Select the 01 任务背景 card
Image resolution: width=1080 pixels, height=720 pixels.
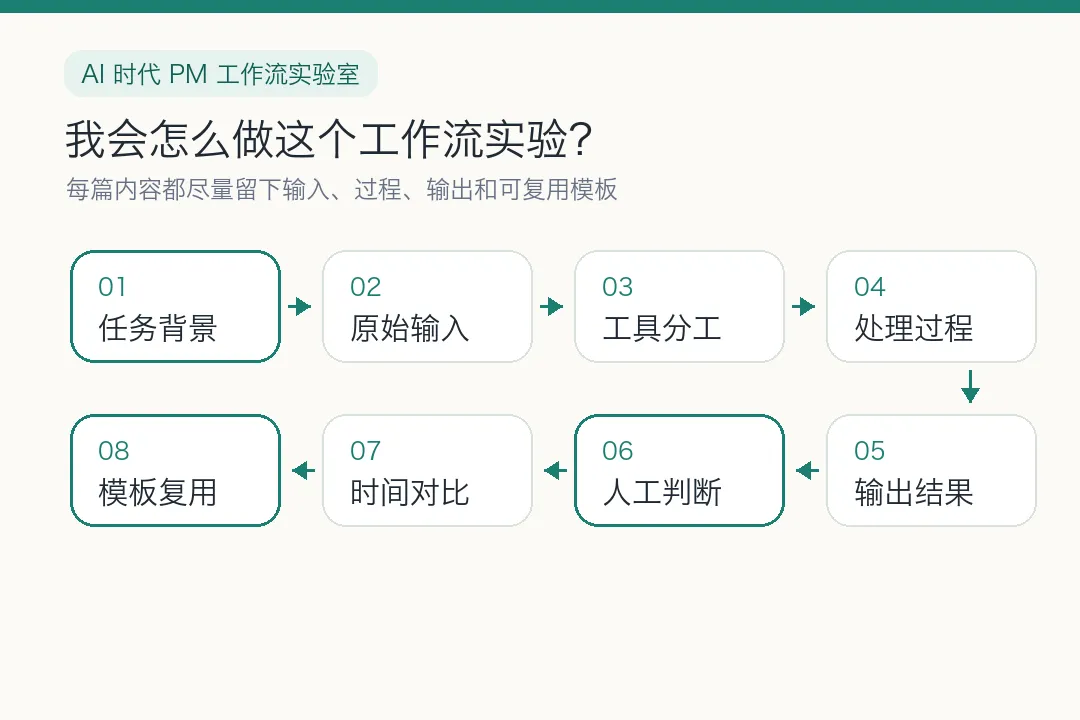click(176, 307)
